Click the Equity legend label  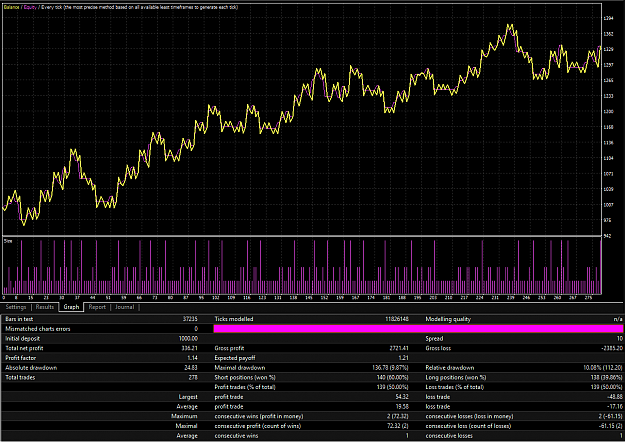point(30,7)
